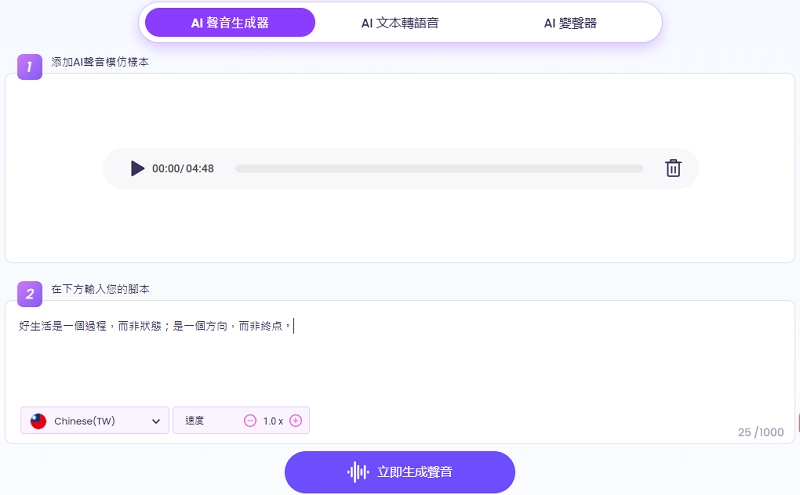Select the AI 聲音生成器 tab
Screen dimensions: 800x495
click(x=230, y=22)
